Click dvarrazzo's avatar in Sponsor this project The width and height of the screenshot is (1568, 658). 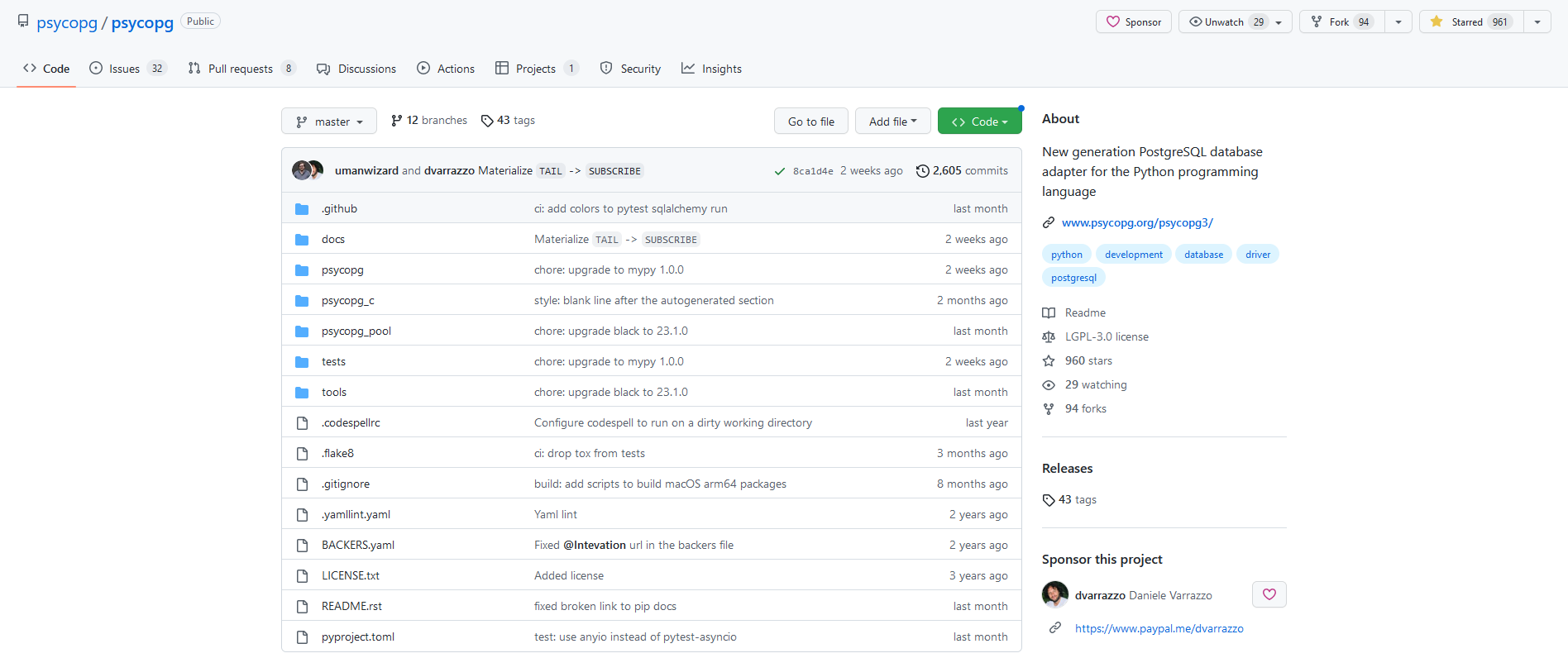point(1055,594)
